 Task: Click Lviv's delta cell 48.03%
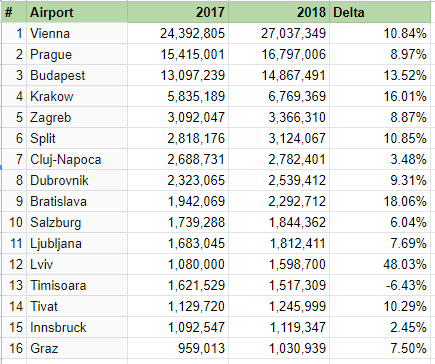(380, 264)
